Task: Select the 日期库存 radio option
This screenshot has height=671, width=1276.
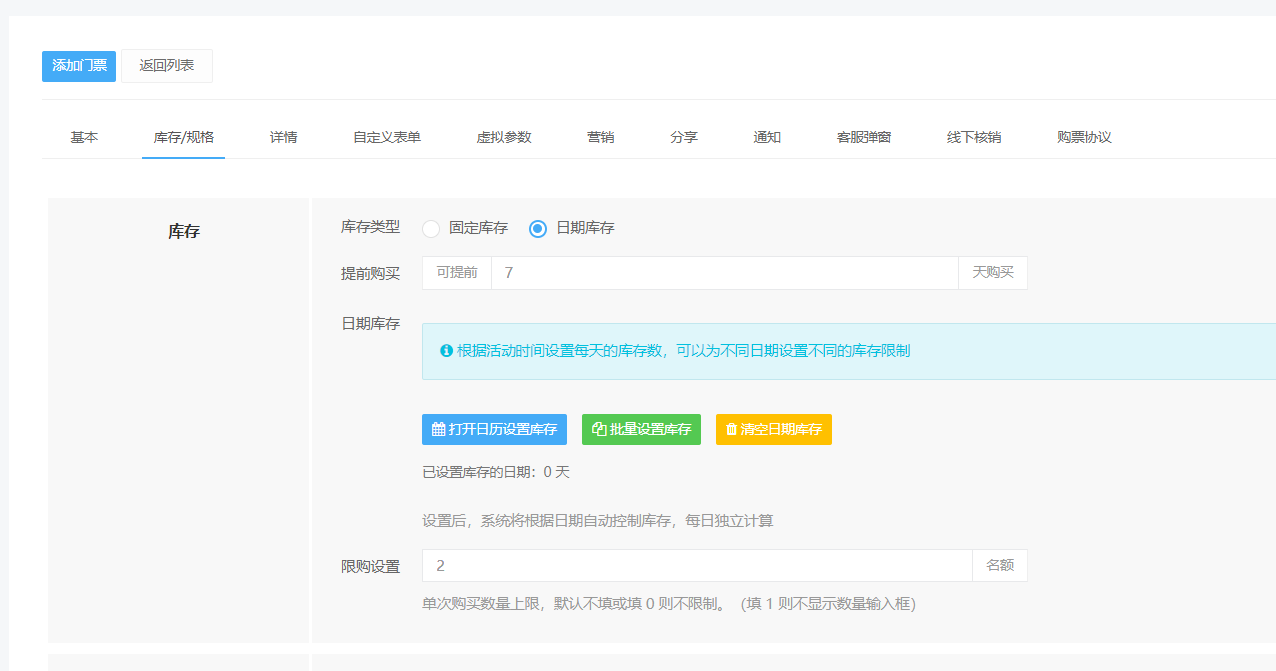Action: pos(538,228)
